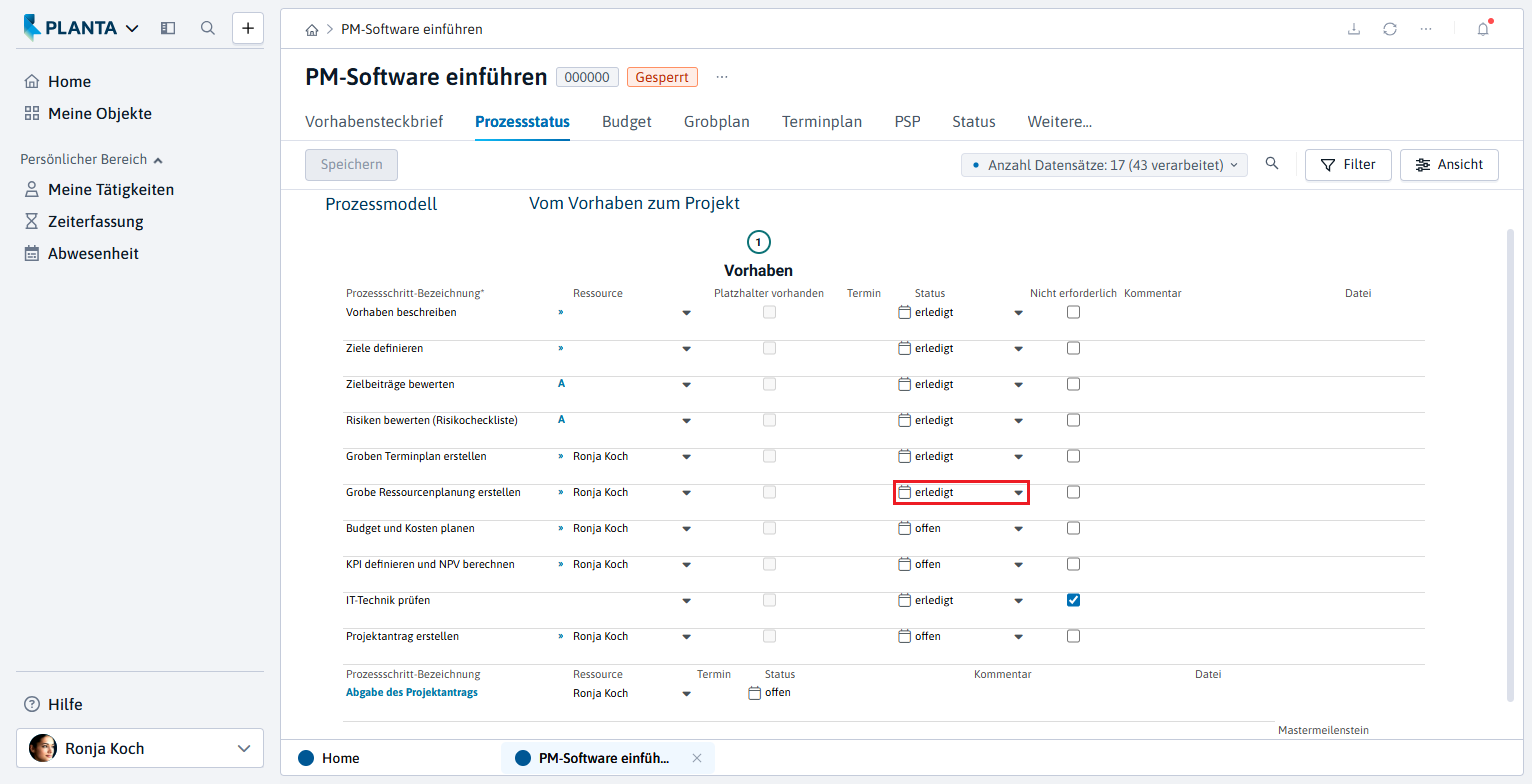Click the link arrow for Ziele definieren
Screen dimensions: 1532x784
pos(561,348)
